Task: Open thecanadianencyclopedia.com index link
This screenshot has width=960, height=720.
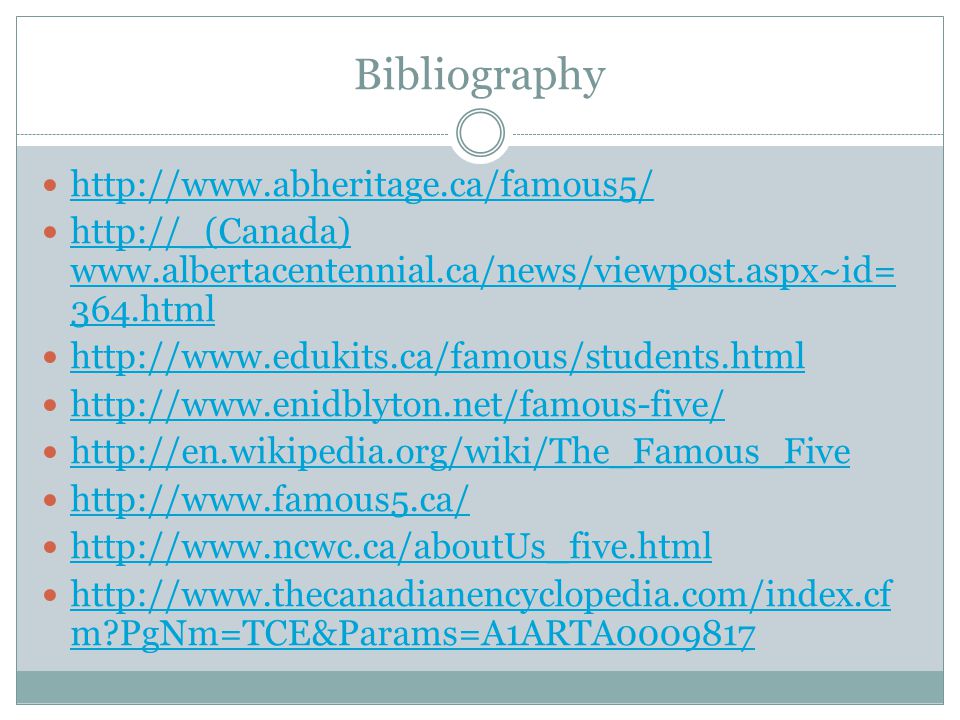Action: 481,594
